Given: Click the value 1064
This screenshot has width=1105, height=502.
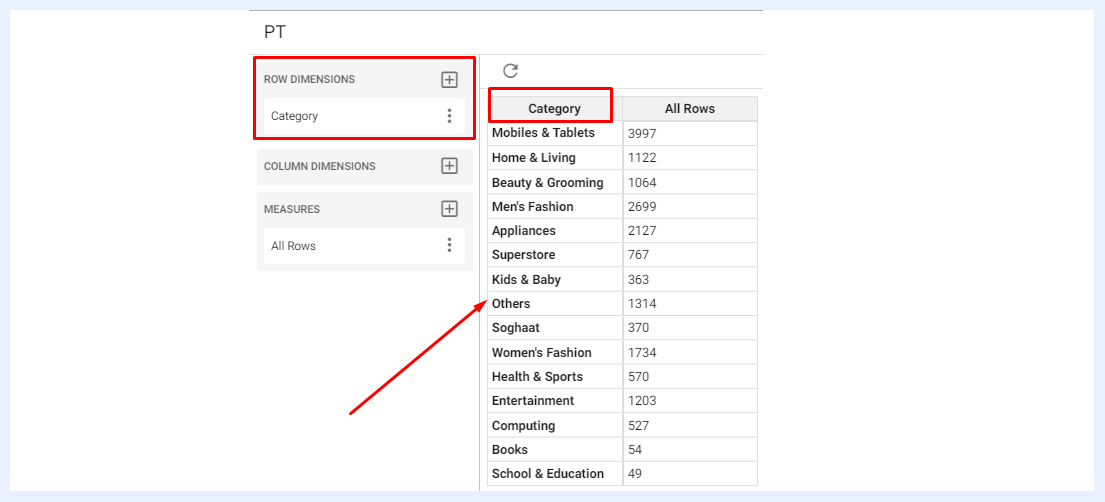Looking at the screenshot, I should coord(642,183).
